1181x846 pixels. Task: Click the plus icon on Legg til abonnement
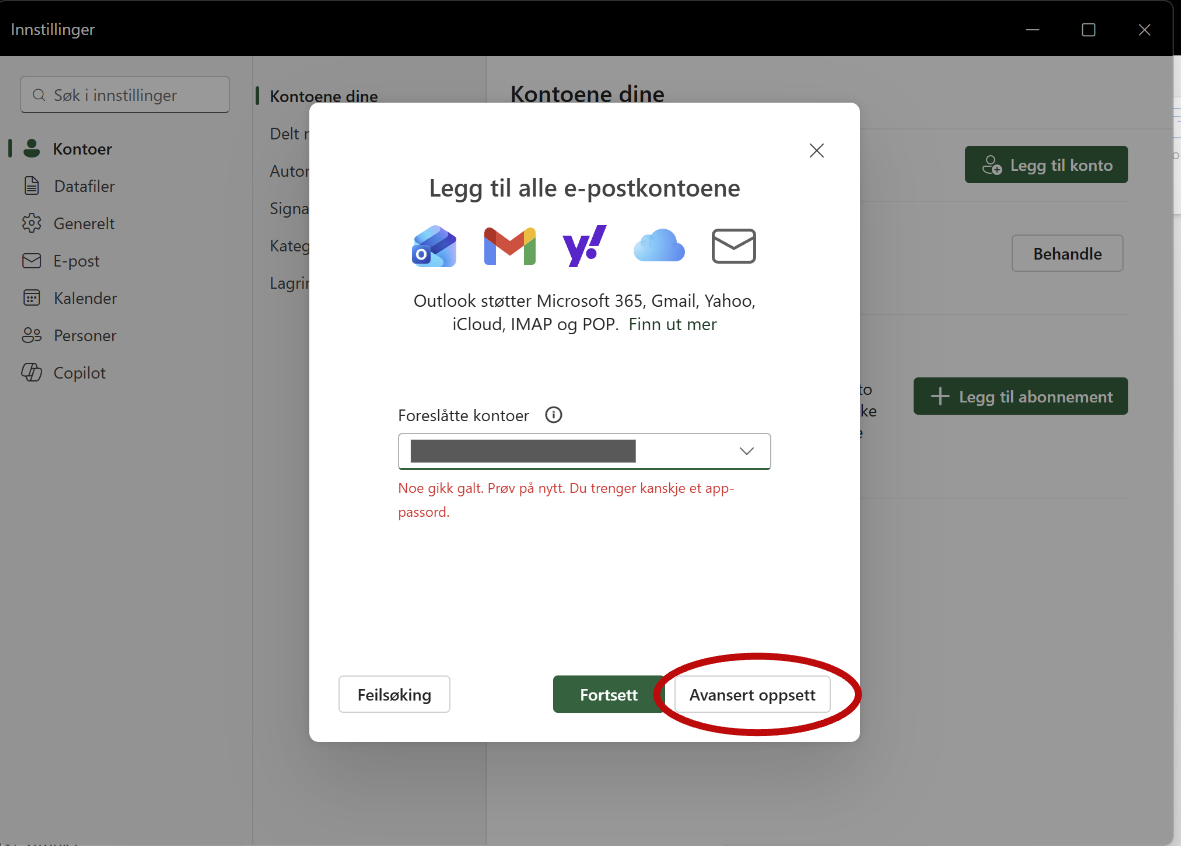[x=939, y=396]
